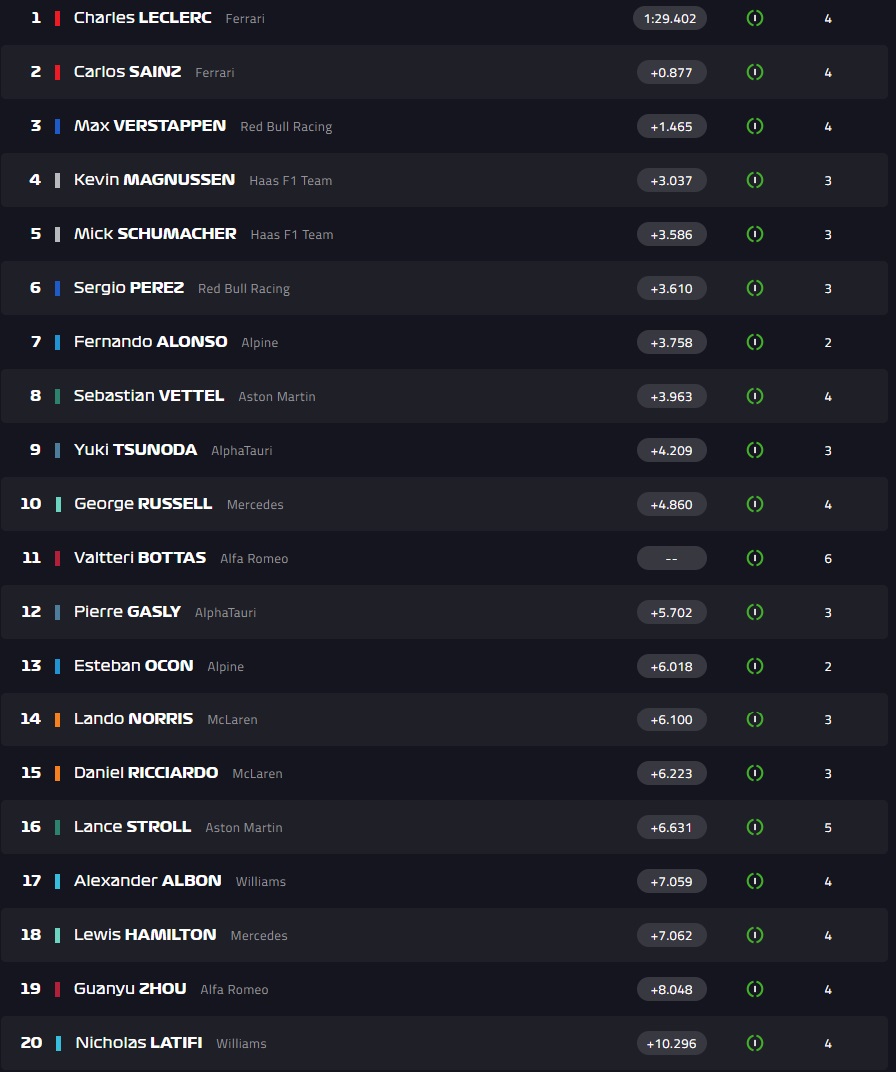The height and width of the screenshot is (1072, 896).
Task: Select the Sergio PEREZ driver name
Action: (129, 288)
